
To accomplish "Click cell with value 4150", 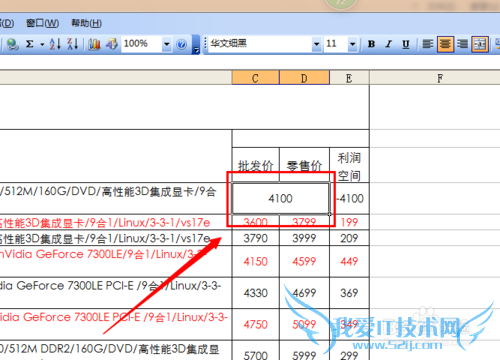I will [256, 261].
